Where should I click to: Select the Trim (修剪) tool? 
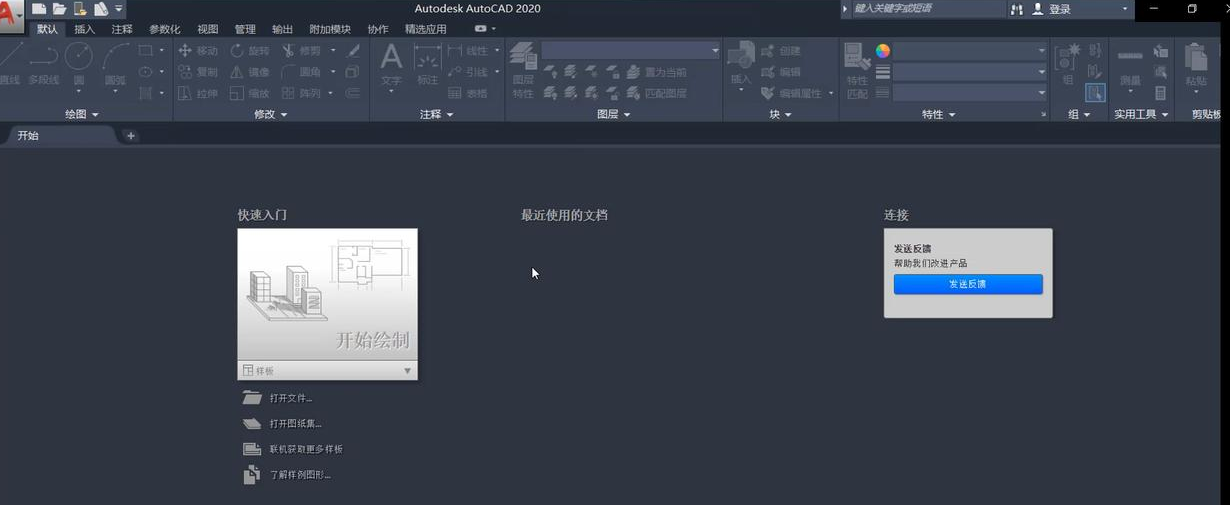point(301,50)
